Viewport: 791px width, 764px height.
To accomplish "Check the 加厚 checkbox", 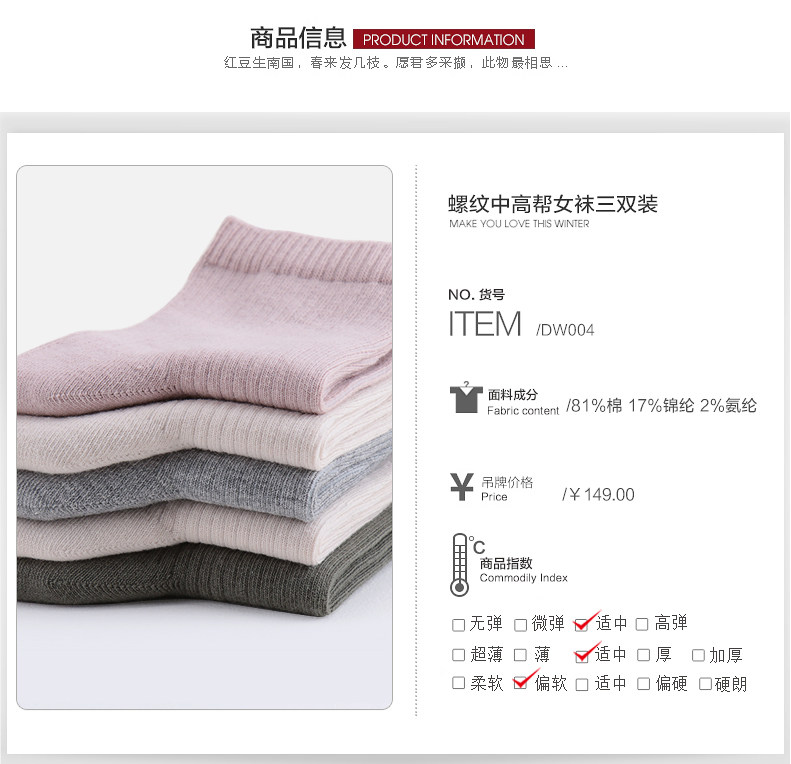I will pos(698,655).
